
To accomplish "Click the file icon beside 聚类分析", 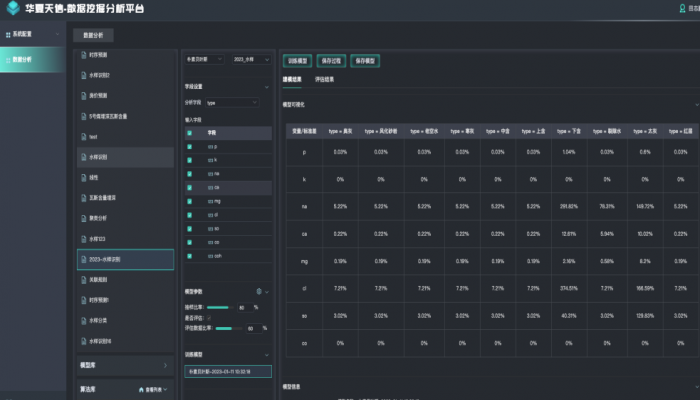I will coord(83,218).
